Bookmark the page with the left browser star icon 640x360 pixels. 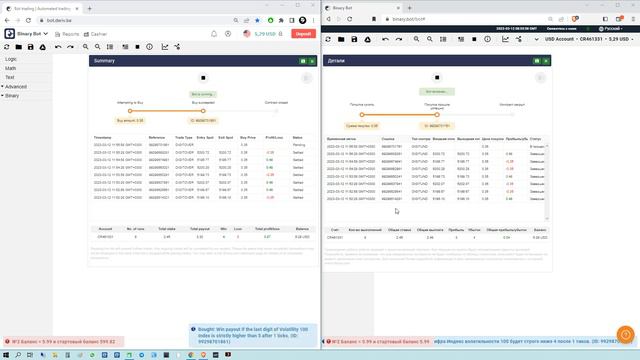click(257, 20)
